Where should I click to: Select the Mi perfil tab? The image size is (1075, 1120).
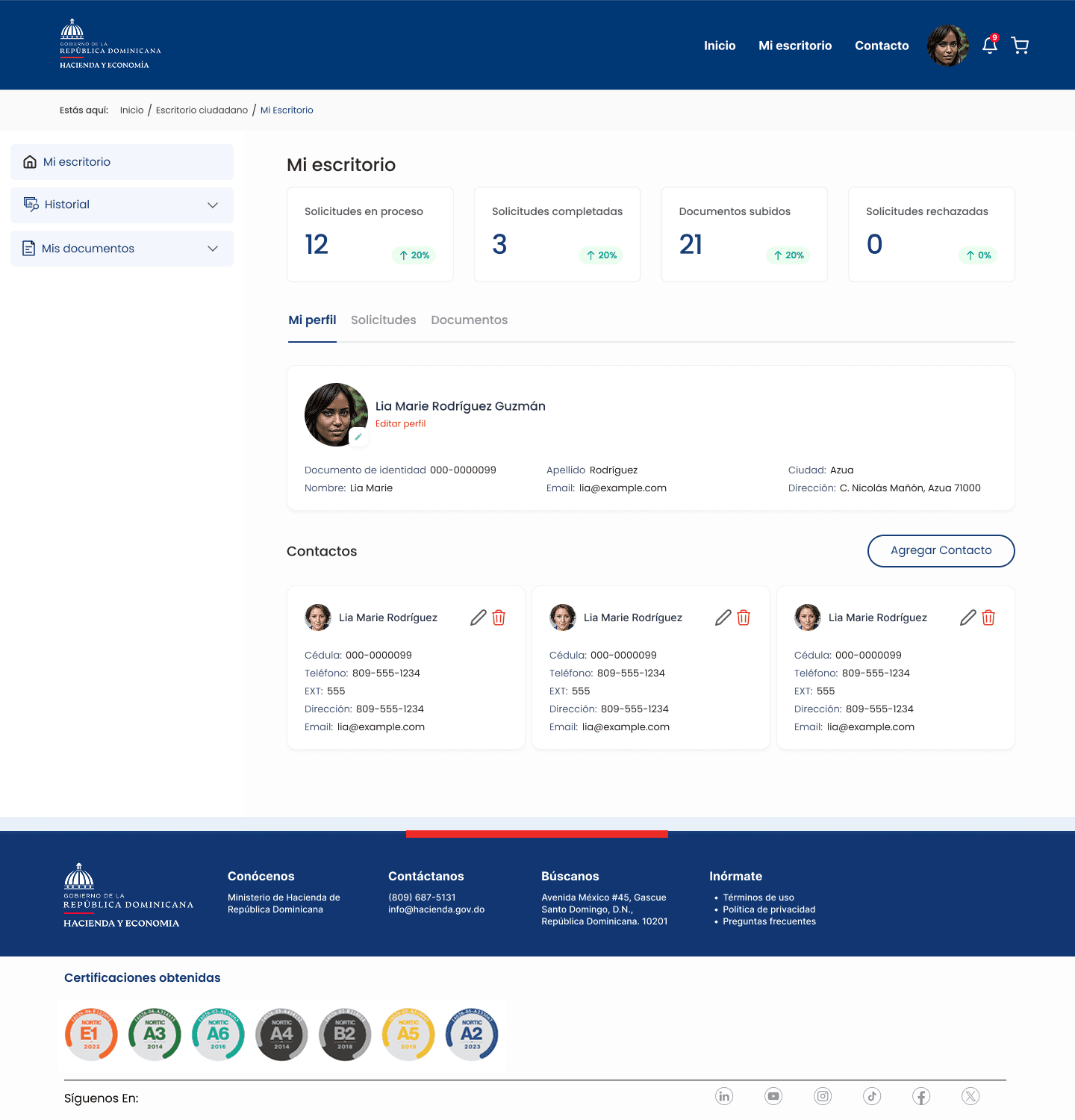312,320
